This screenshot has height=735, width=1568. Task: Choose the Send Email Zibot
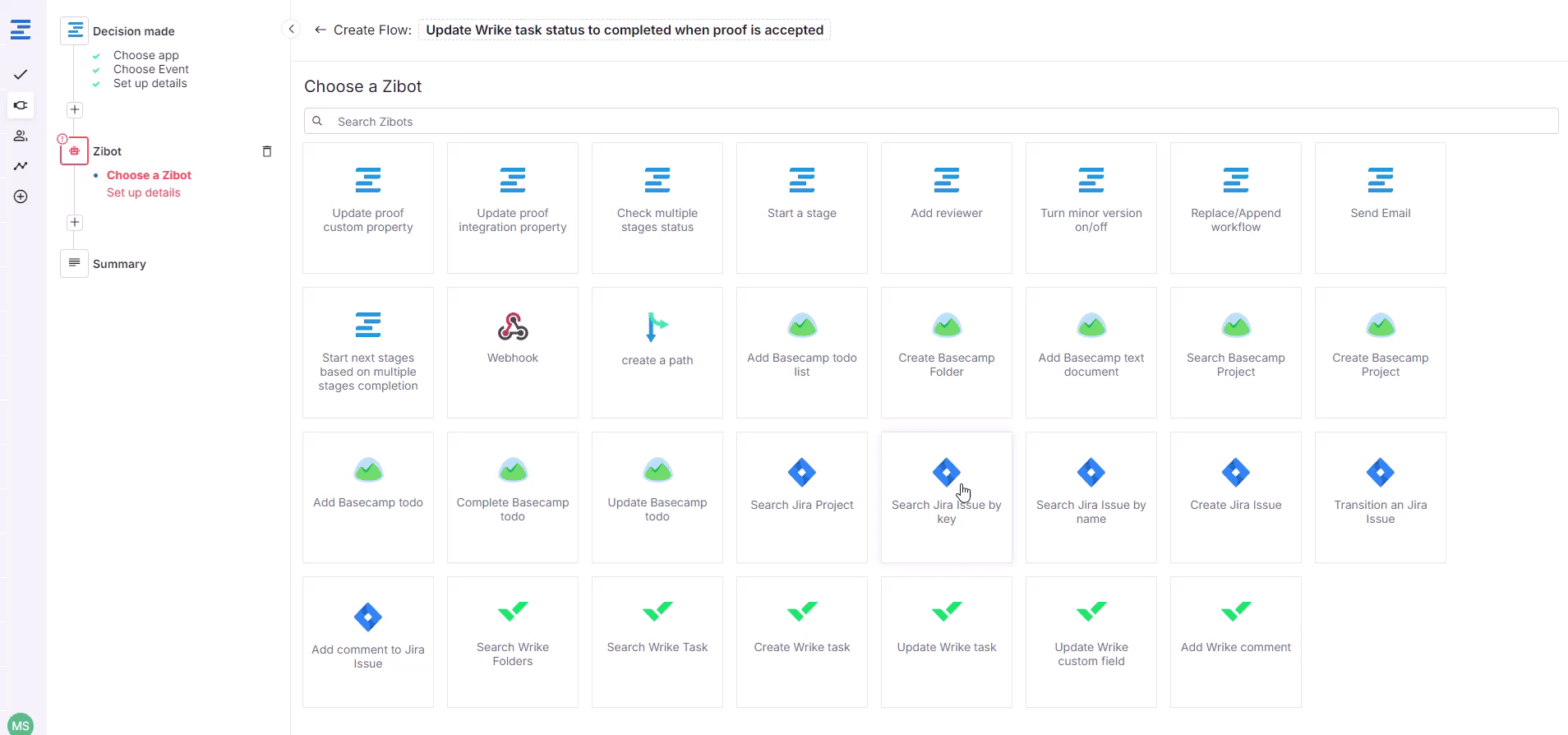point(1381,207)
